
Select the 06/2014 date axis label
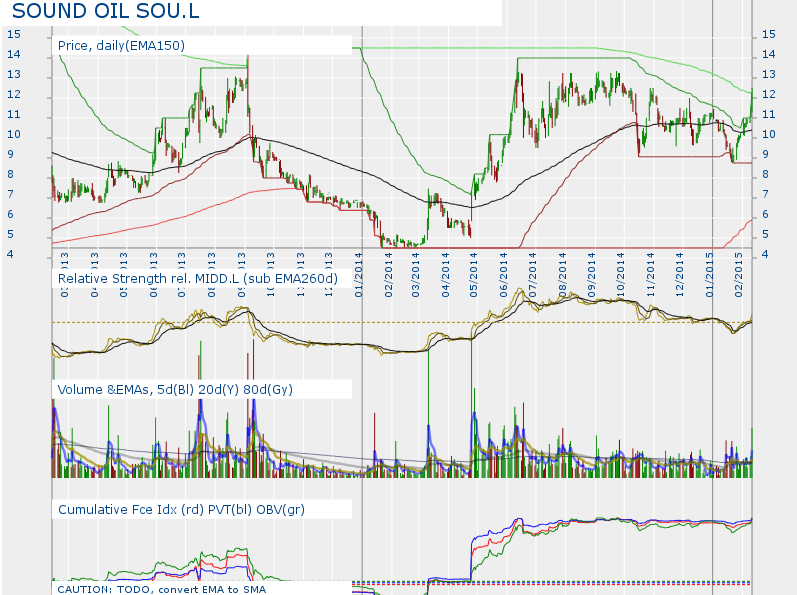point(504,275)
